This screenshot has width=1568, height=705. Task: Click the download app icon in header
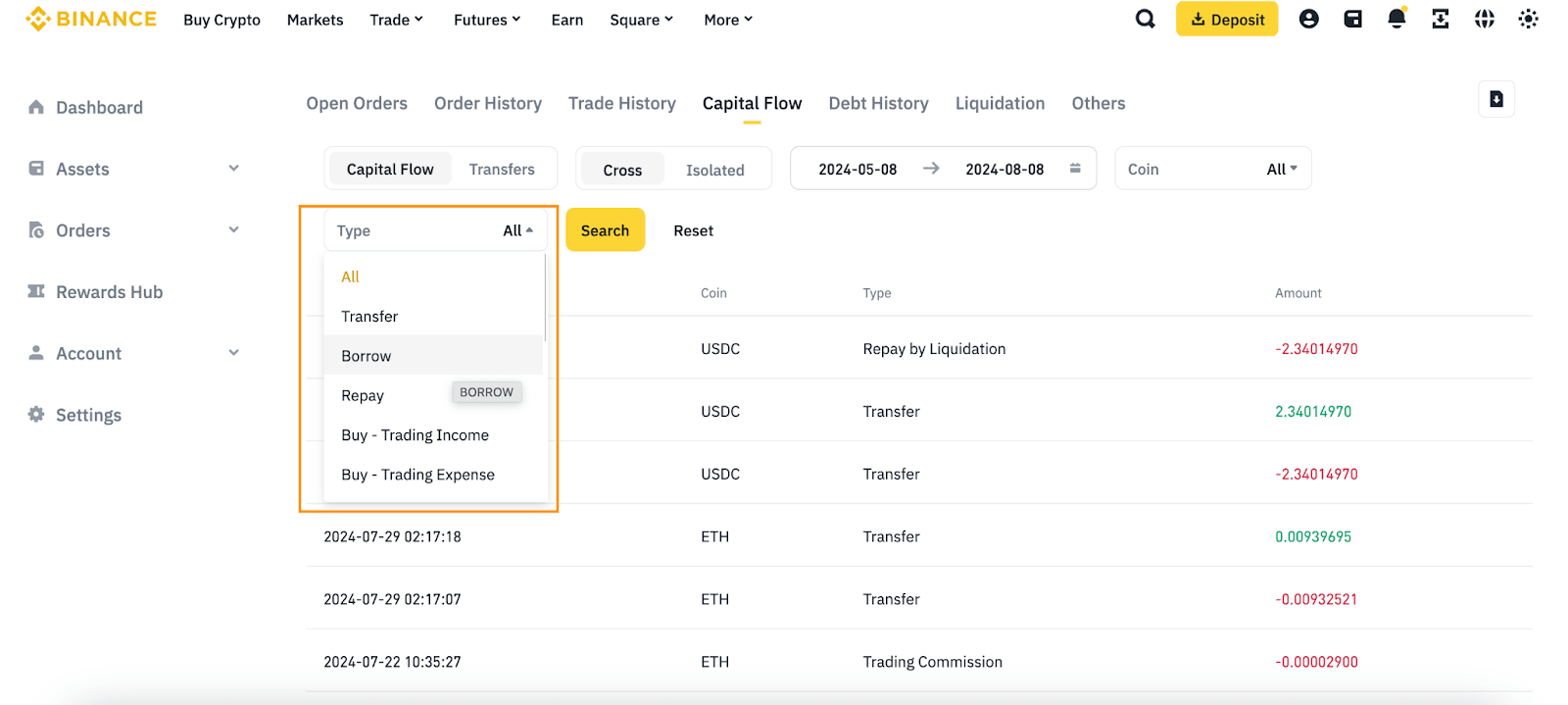[x=1441, y=19]
